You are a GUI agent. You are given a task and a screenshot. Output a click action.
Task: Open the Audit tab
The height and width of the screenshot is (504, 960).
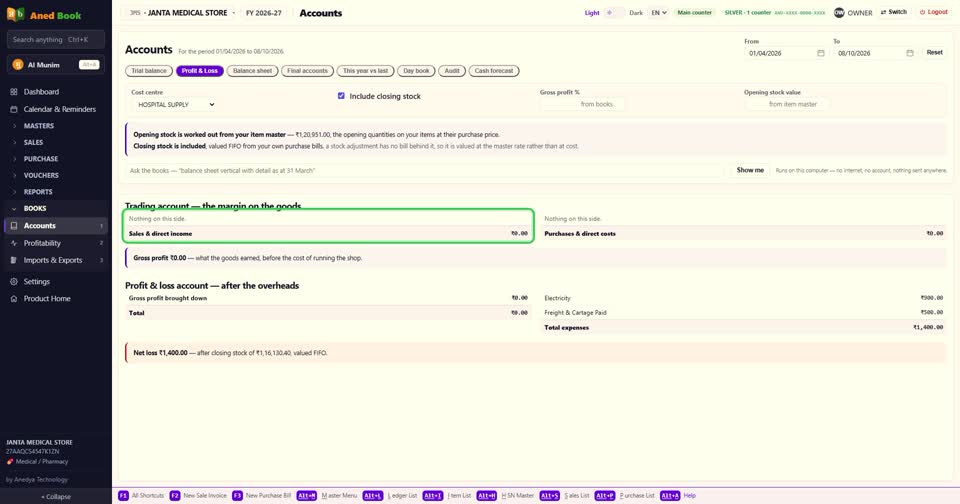click(x=452, y=71)
